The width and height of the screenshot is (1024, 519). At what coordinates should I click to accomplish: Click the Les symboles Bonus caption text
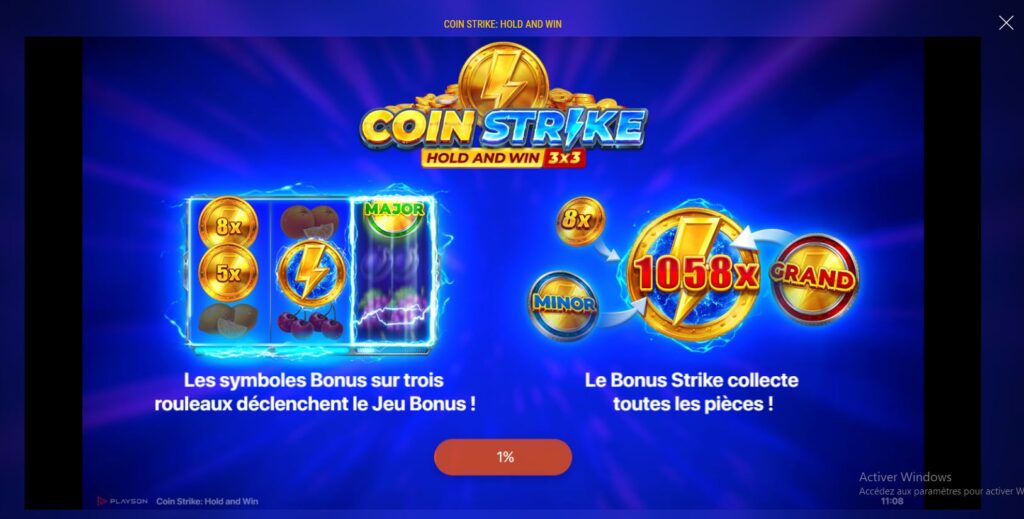click(x=314, y=392)
